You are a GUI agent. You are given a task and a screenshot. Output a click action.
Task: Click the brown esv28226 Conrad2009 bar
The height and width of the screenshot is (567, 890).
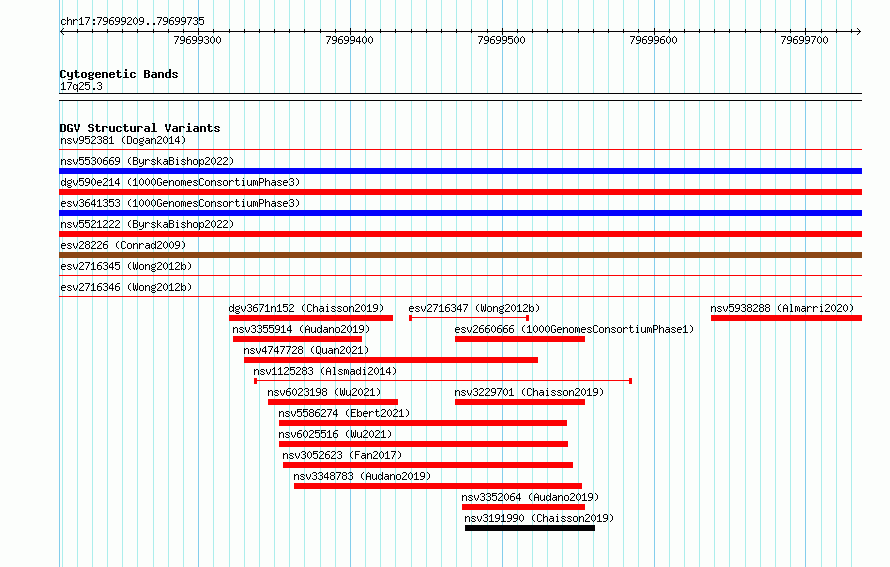(x=460, y=255)
